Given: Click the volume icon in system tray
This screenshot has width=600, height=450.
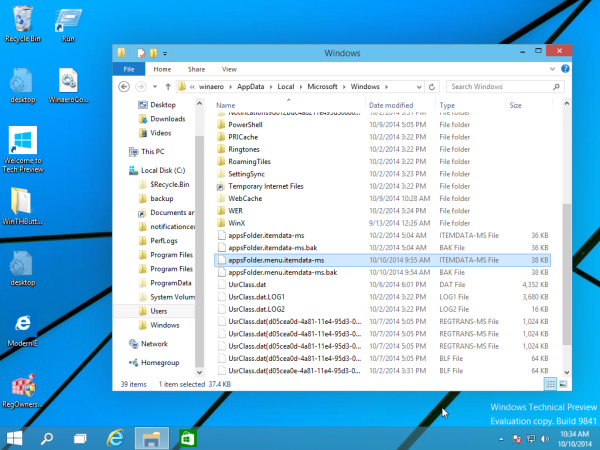Looking at the screenshot, I should click(x=545, y=439).
